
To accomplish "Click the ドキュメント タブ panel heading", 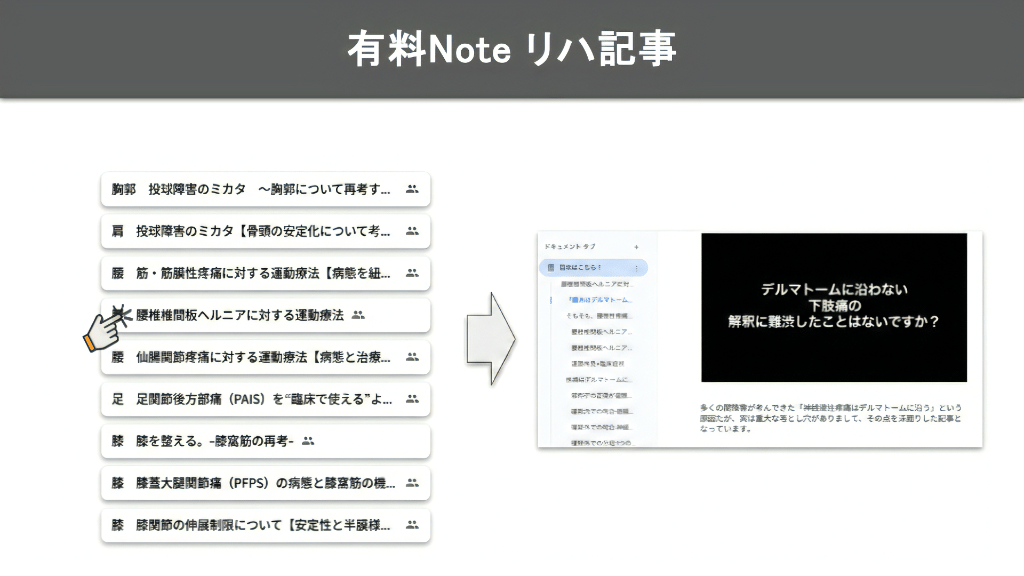I will click(570, 247).
